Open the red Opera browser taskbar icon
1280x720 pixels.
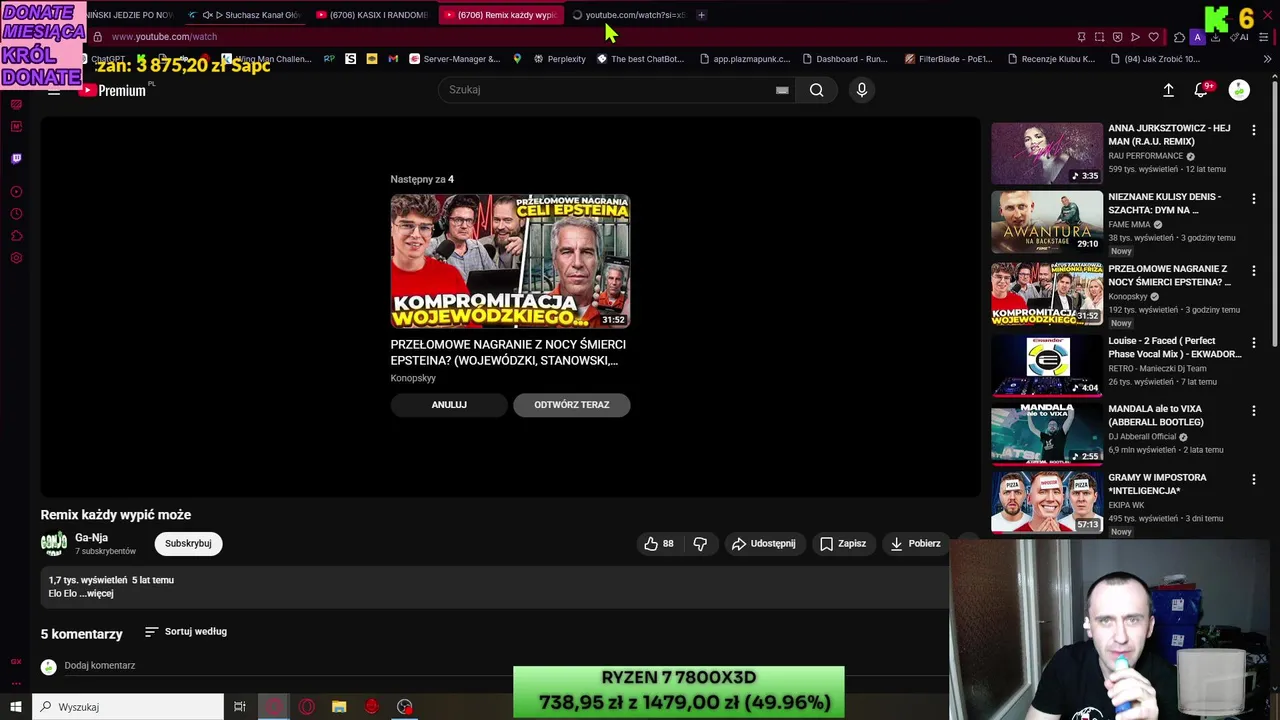[x=307, y=707]
